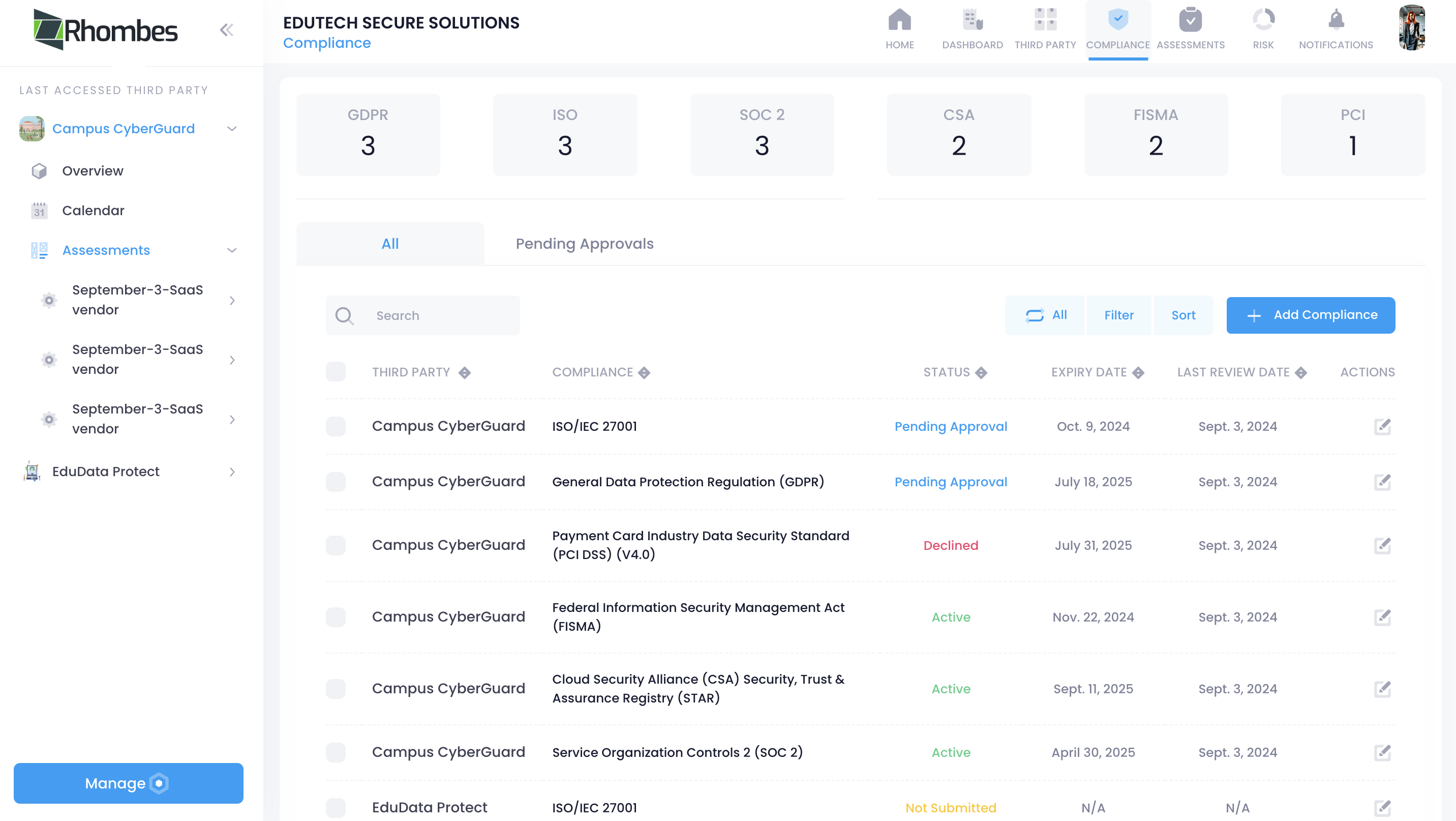The image size is (1456, 821).
Task: Collapse the Assessments sidebar section
Action: [232, 250]
